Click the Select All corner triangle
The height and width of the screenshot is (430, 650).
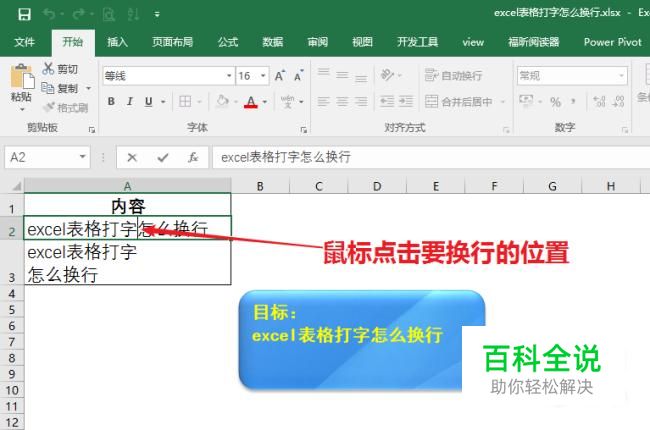(16, 186)
